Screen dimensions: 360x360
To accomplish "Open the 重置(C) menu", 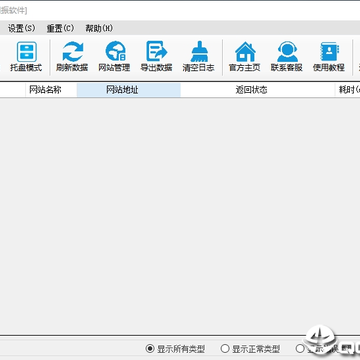I will coord(60,28).
